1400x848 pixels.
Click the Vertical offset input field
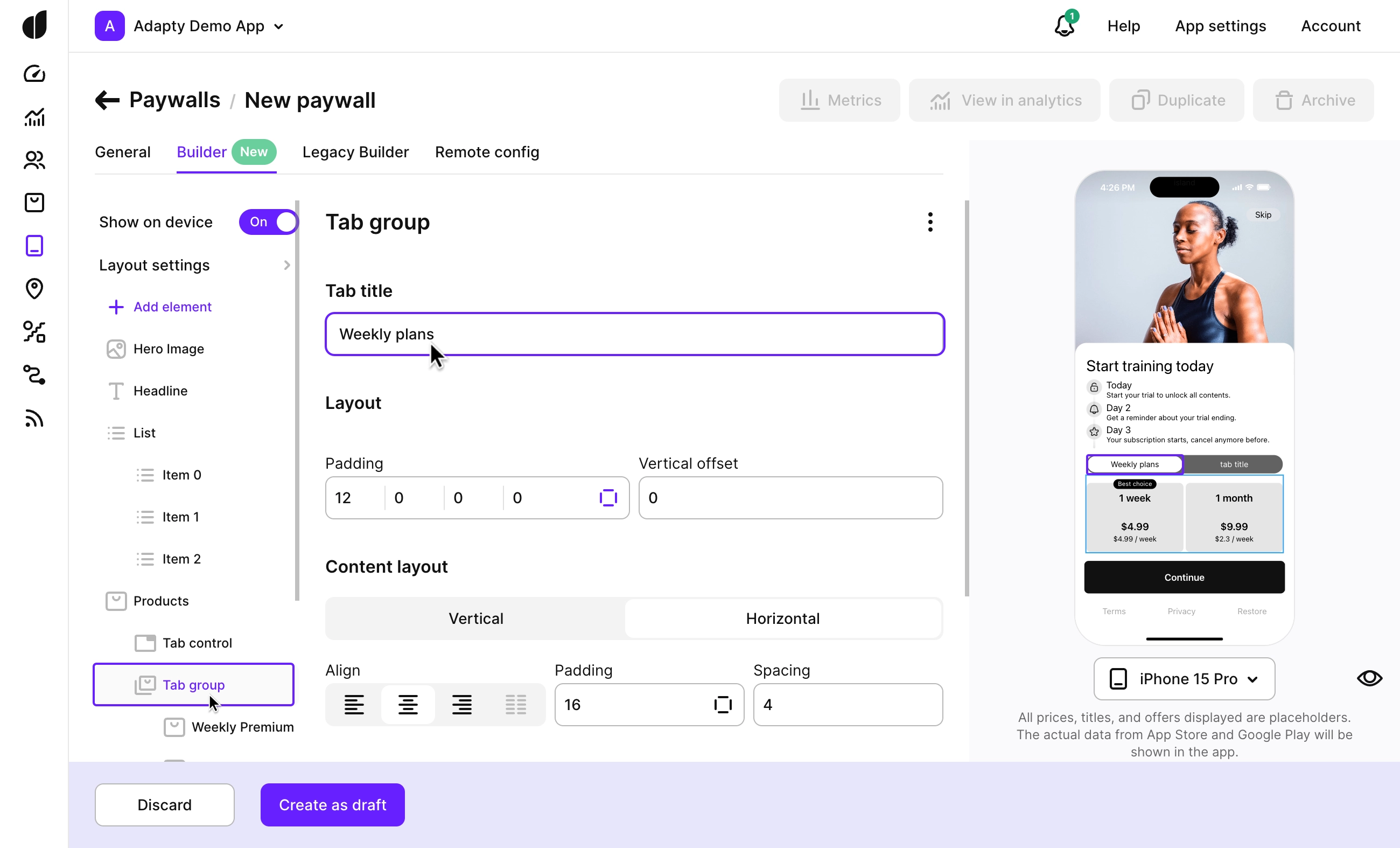(790, 498)
